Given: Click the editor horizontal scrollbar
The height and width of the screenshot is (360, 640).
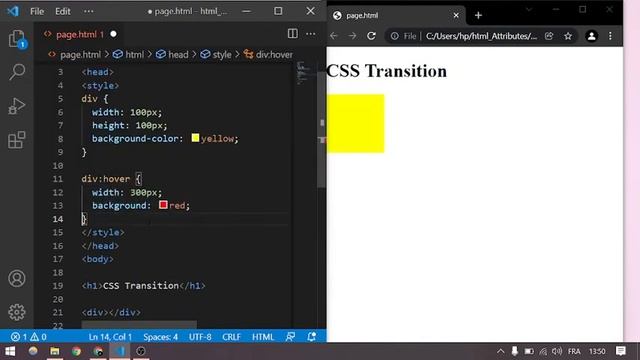Looking at the screenshot, I should pos(139,325).
